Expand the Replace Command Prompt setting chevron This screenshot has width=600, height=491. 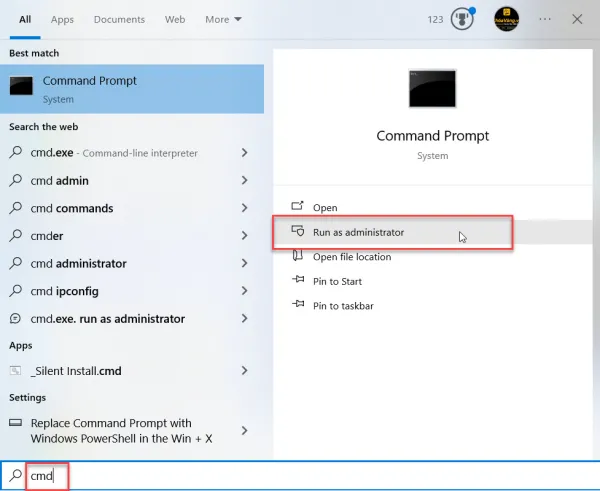coord(245,431)
